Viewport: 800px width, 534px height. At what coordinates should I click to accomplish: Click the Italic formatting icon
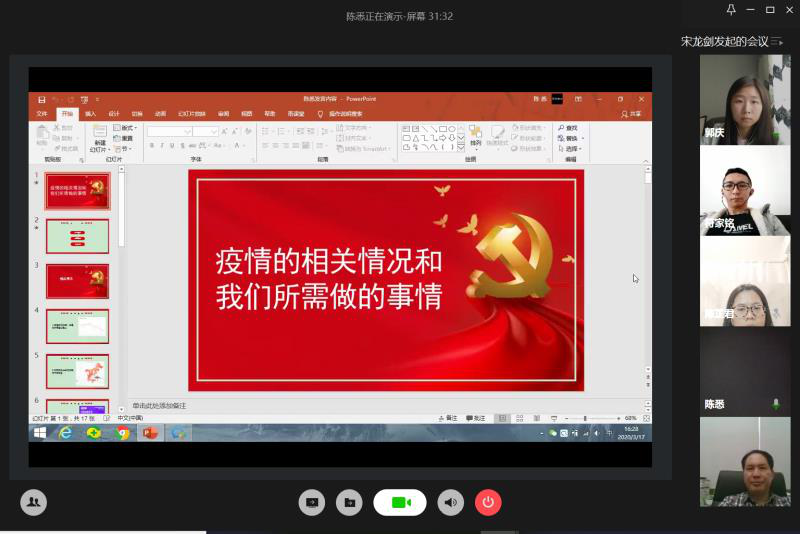point(162,146)
